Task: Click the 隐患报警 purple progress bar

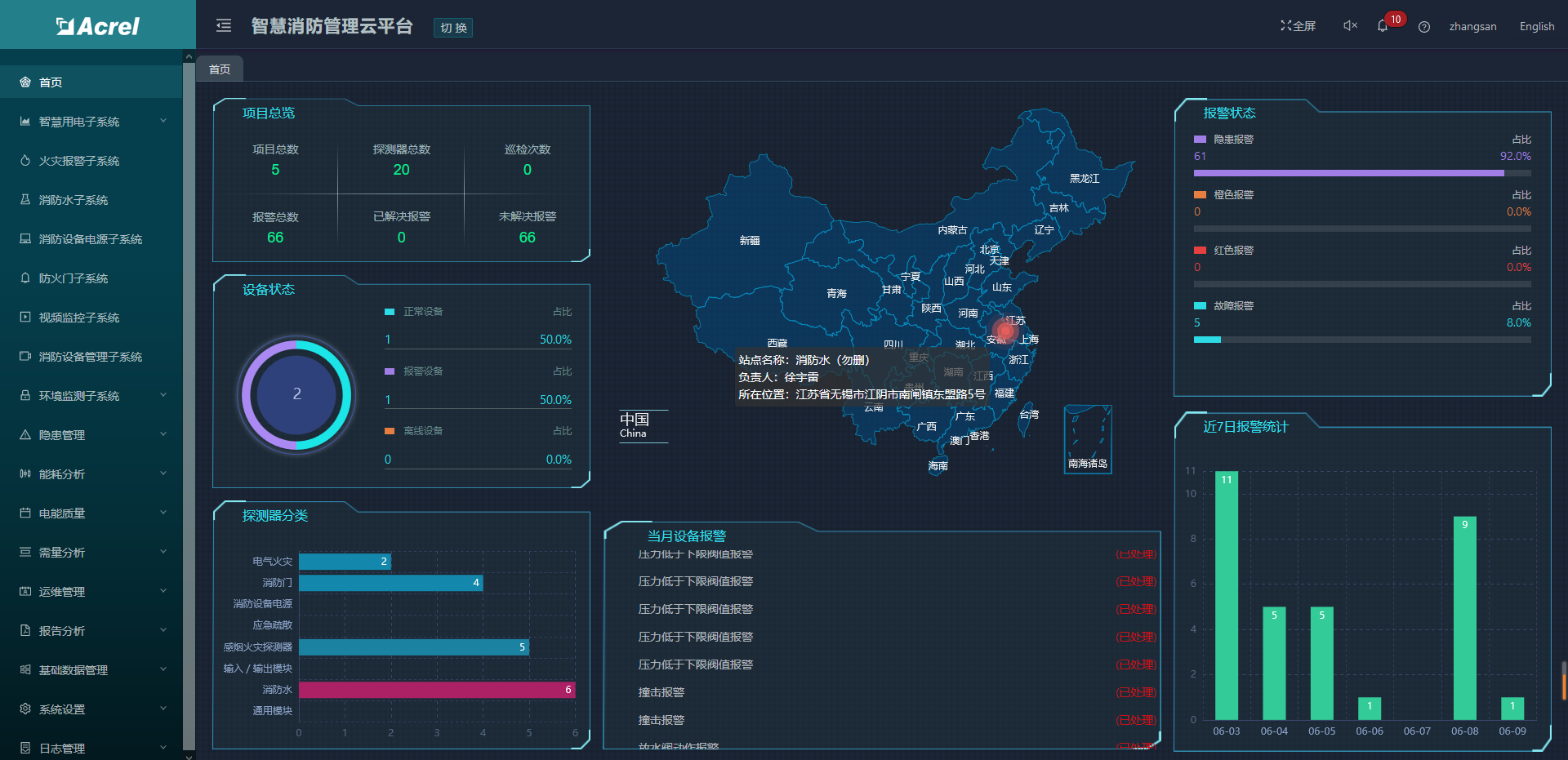Action: pyautogui.click(x=1348, y=173)
